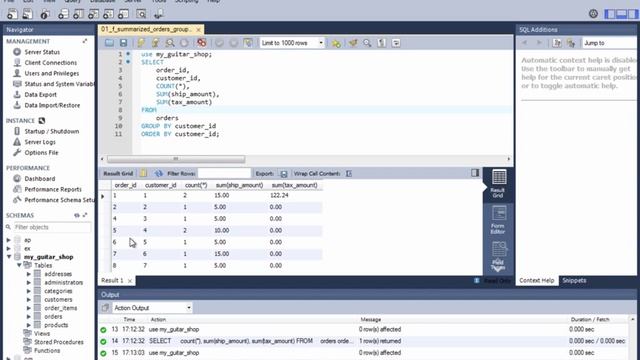Expand the ap schema
This screenshot has width=640, height=360.
click(x=9, y=240)
